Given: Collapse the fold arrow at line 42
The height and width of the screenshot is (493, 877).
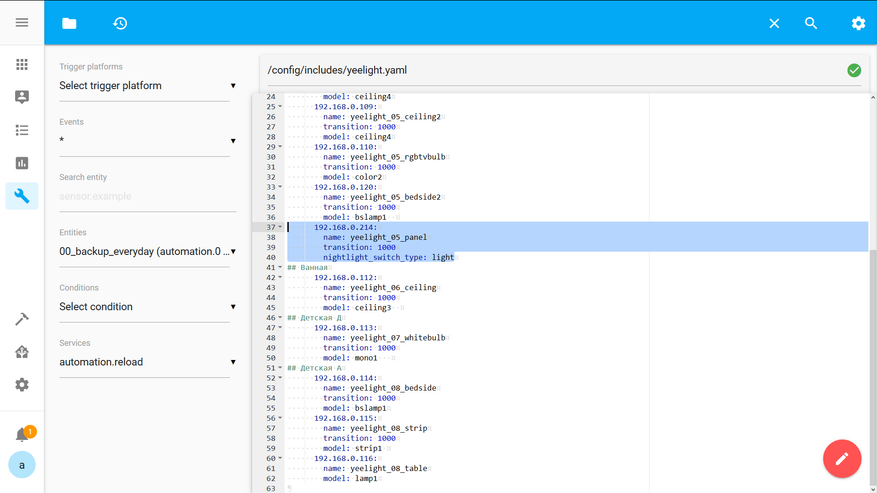Looking at the screenshot, I should point(280,278).
